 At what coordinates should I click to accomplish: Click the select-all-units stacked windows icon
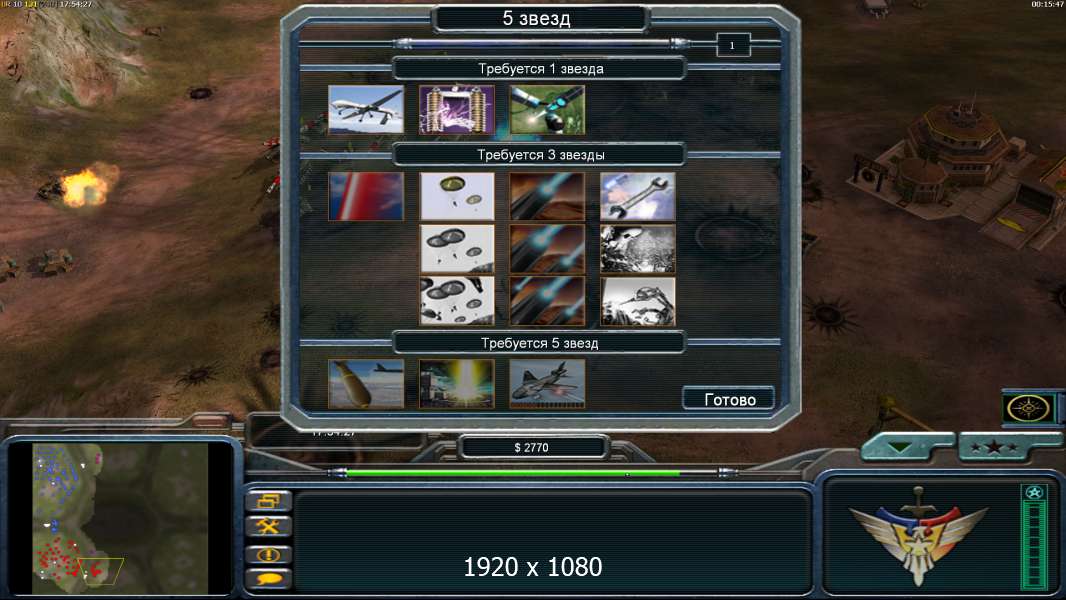(x=269, y=501)
